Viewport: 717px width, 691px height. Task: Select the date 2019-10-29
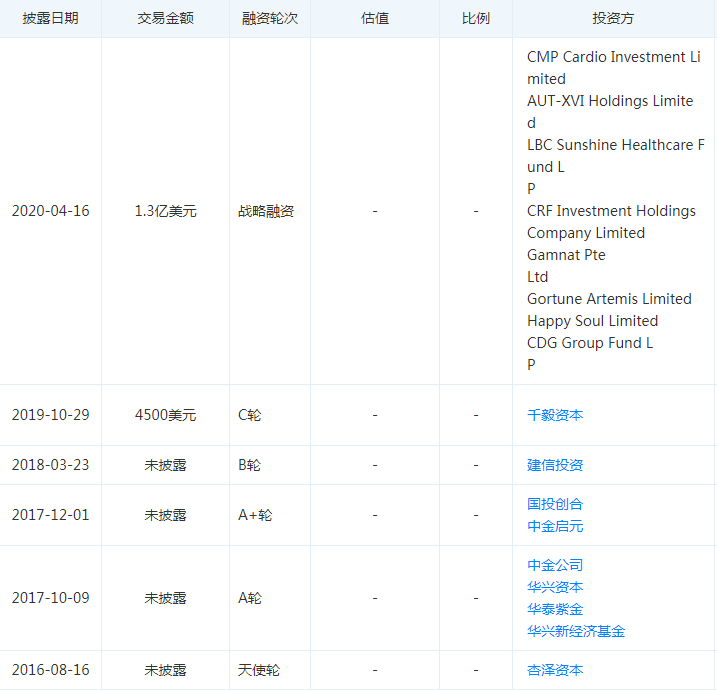[x=50, y=415]
